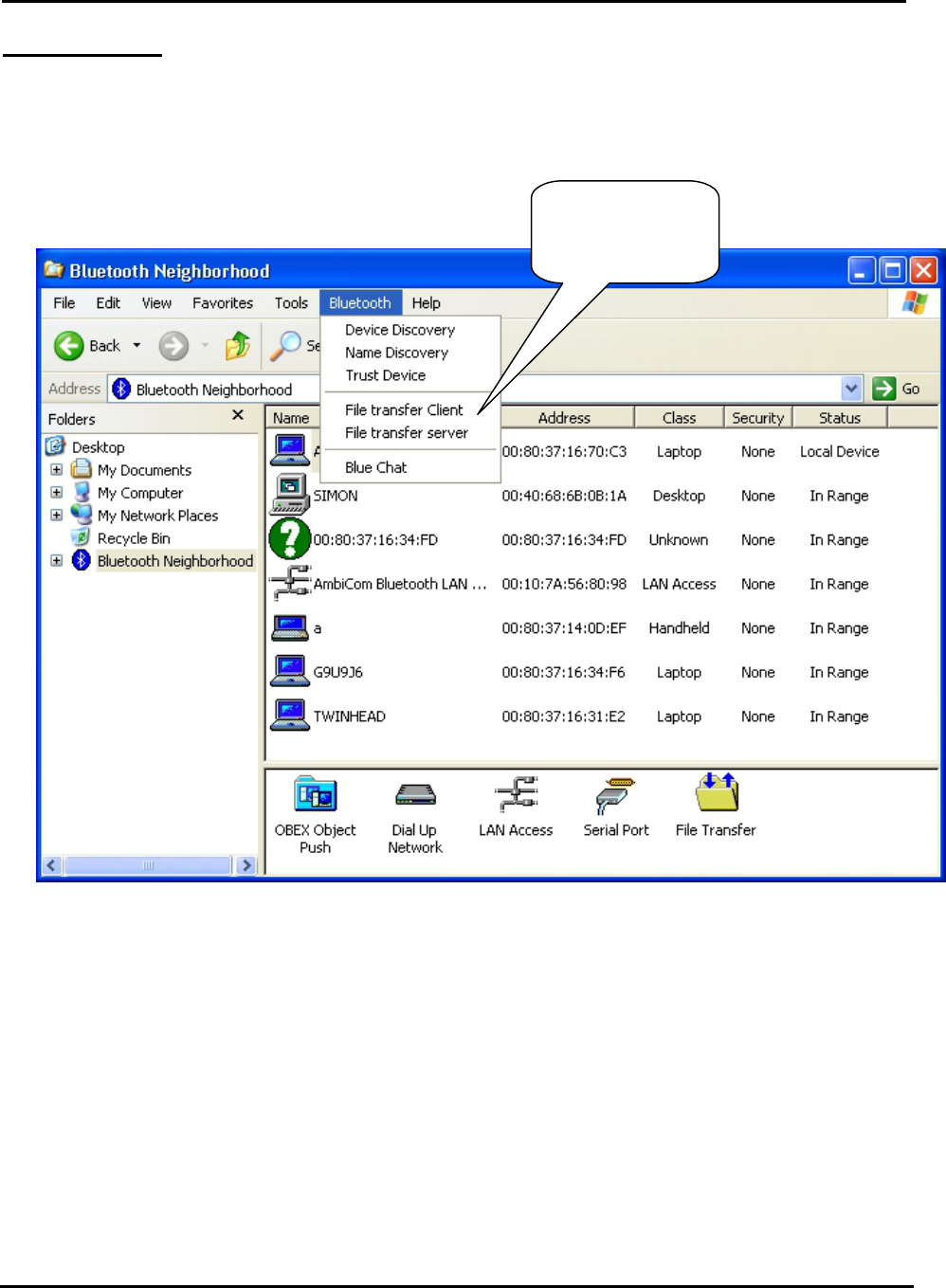
Task: Click the Folders scrollbar right arrow
Action: tap(246, 865)
